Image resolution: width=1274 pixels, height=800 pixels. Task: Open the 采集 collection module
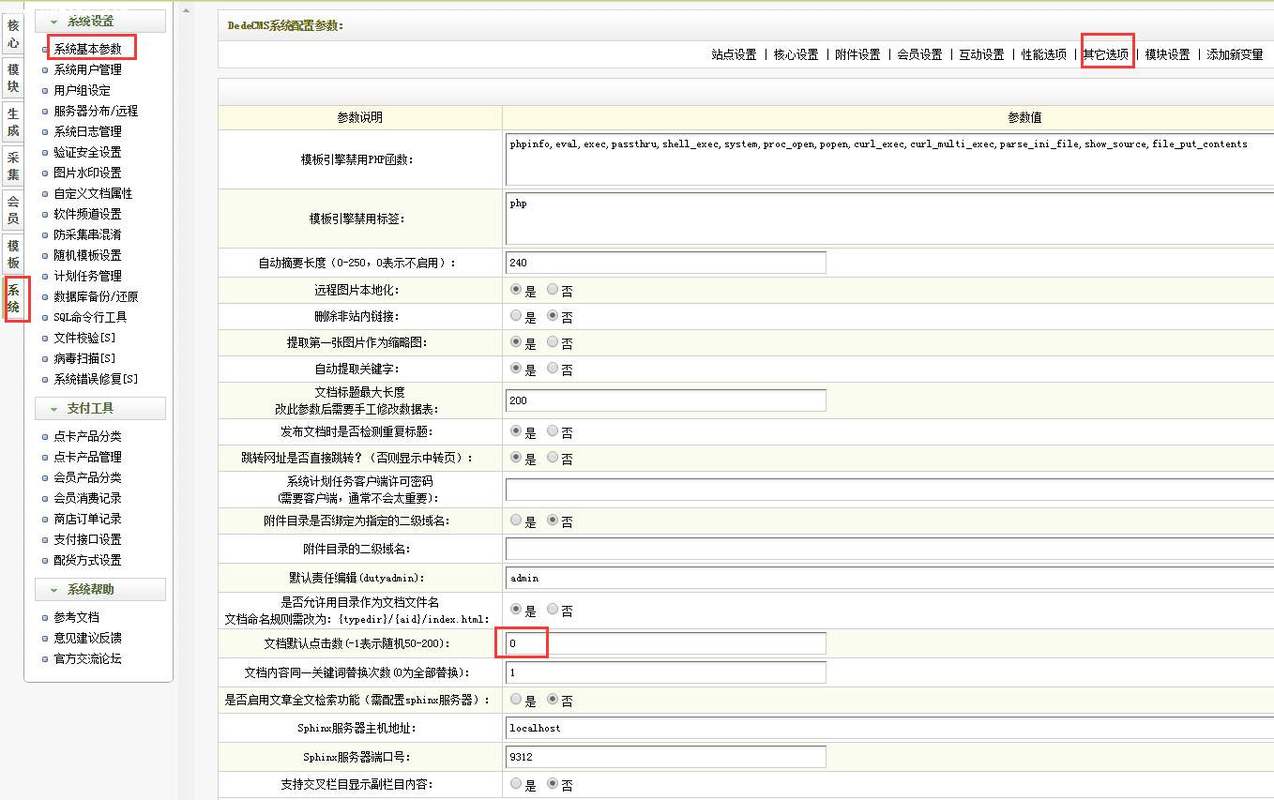12,166
